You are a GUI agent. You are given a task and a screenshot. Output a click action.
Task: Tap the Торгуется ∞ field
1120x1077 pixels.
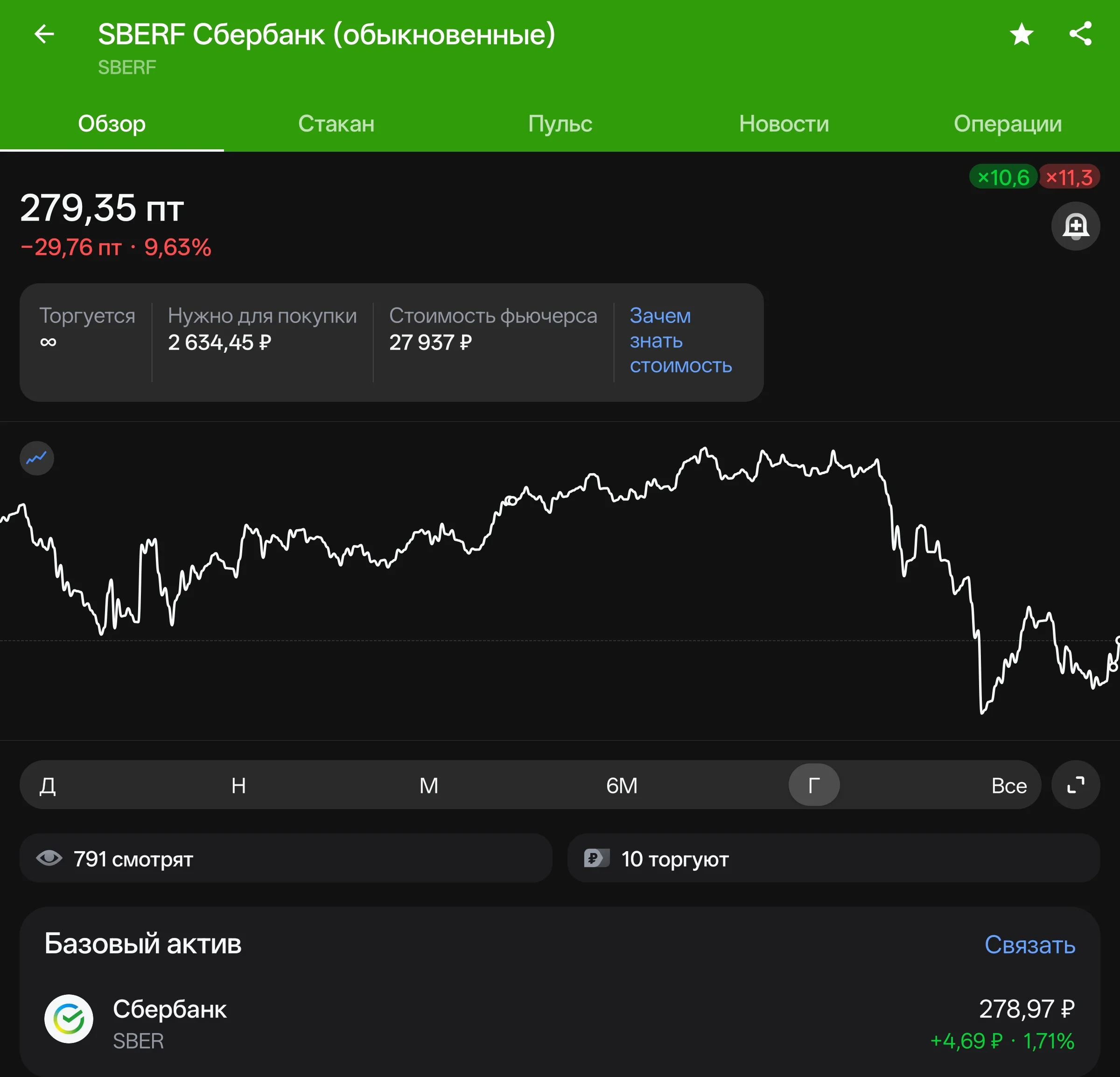(87, 329)
